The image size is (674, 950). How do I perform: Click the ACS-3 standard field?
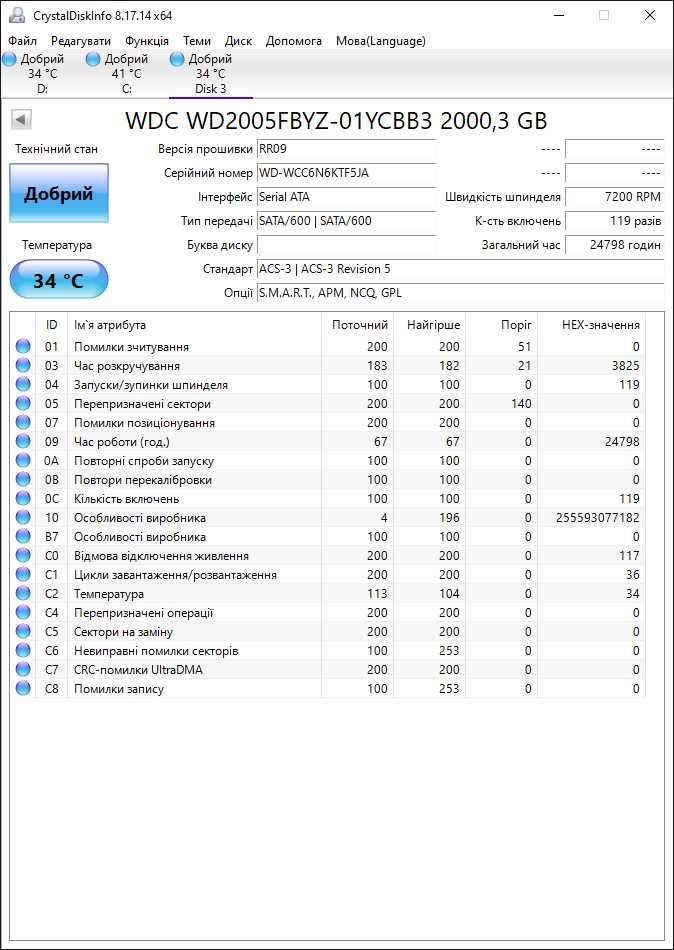[x=461, y=269]
